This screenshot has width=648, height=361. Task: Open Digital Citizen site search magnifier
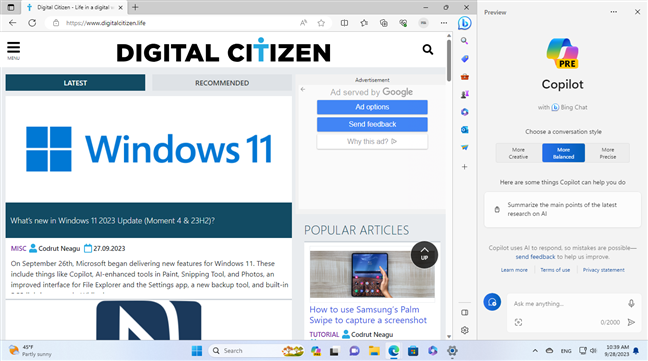(428, 50)
